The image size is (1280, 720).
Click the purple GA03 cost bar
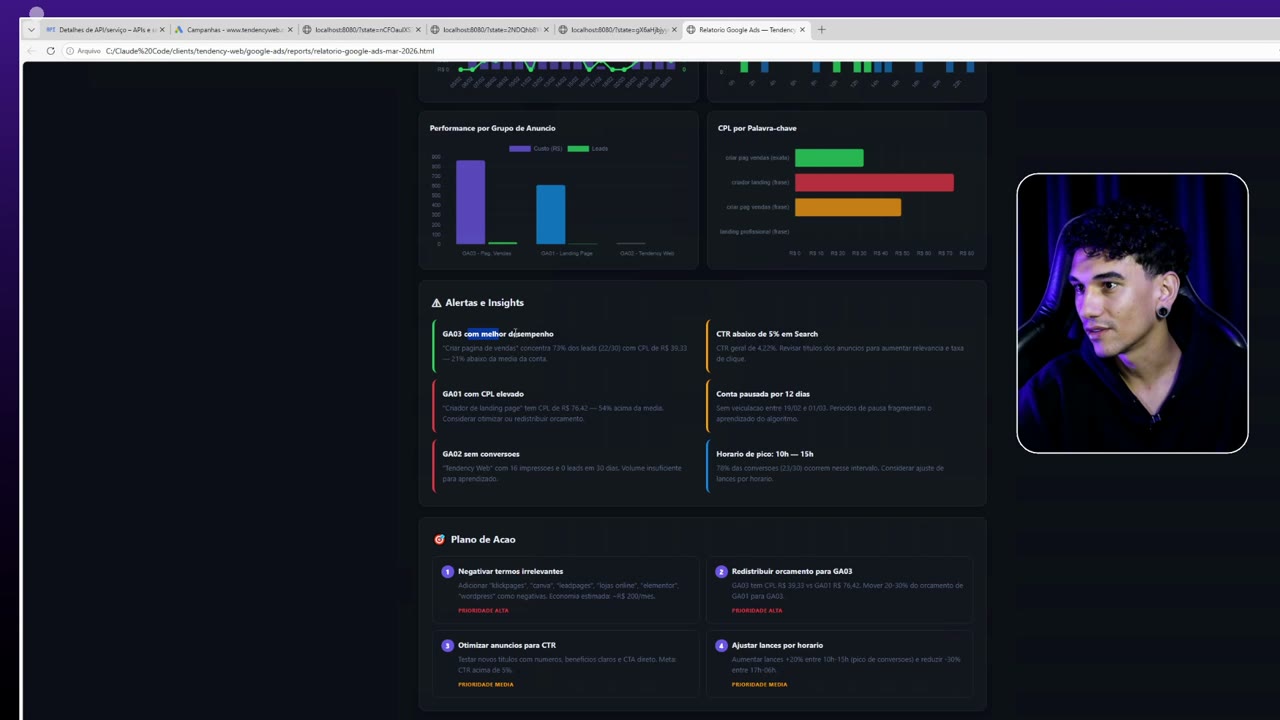click(x=471, y=202)
